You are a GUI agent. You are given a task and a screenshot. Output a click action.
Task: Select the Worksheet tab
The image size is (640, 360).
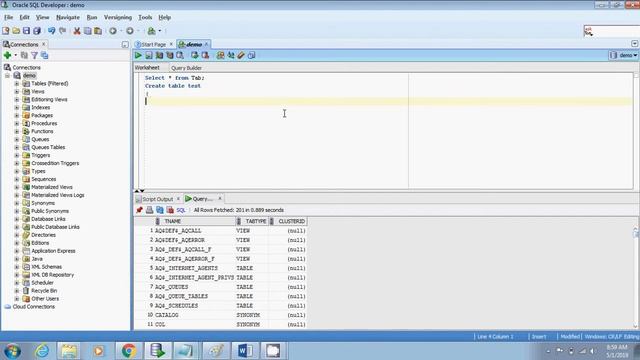(x=147, y=67)
